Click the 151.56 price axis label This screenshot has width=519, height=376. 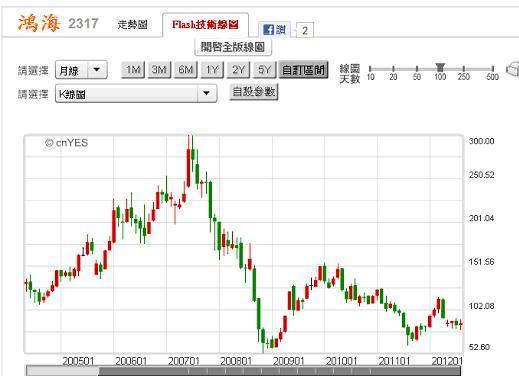point(481,262)
